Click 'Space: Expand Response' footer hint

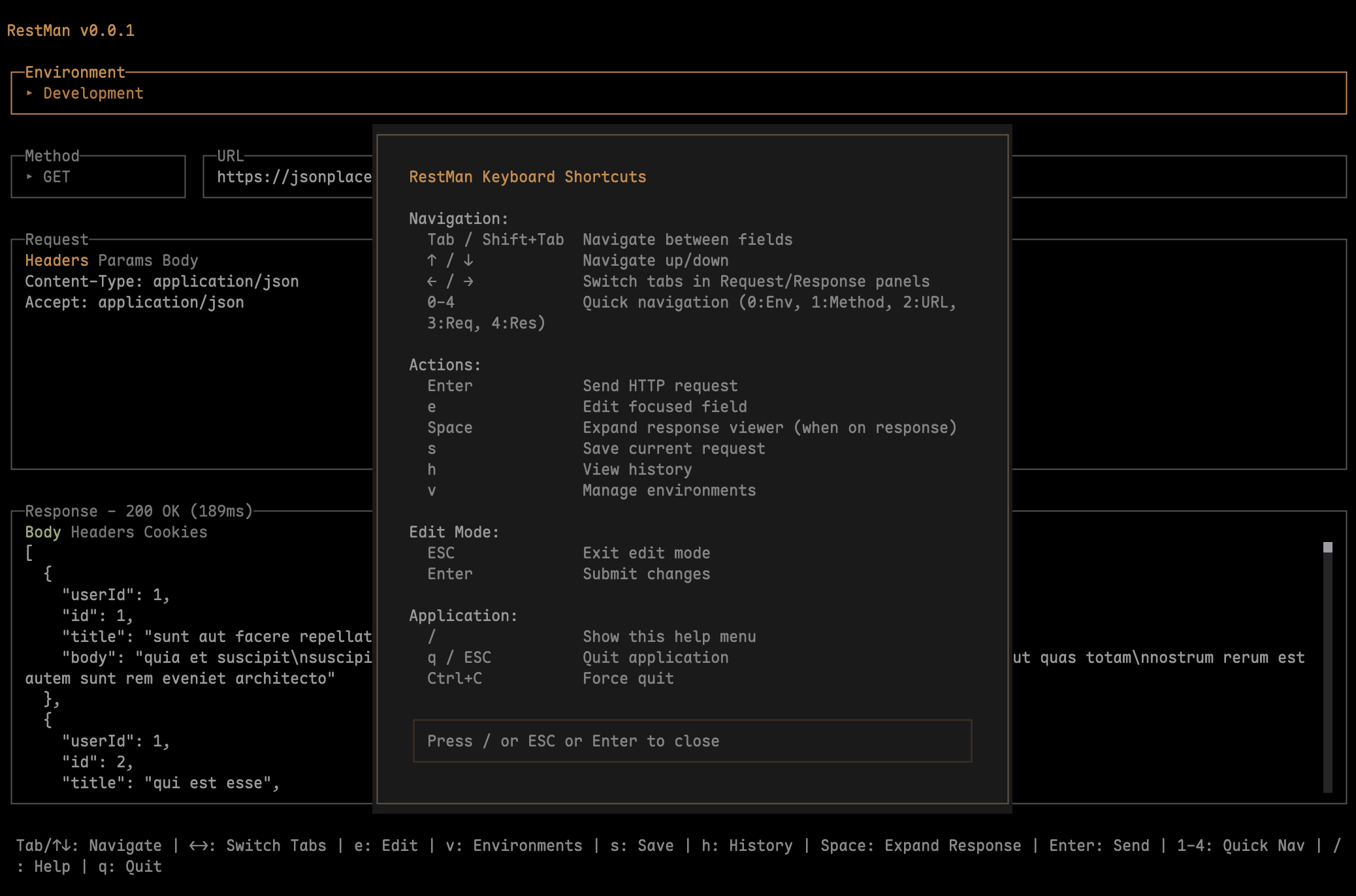tap(920, 846)
